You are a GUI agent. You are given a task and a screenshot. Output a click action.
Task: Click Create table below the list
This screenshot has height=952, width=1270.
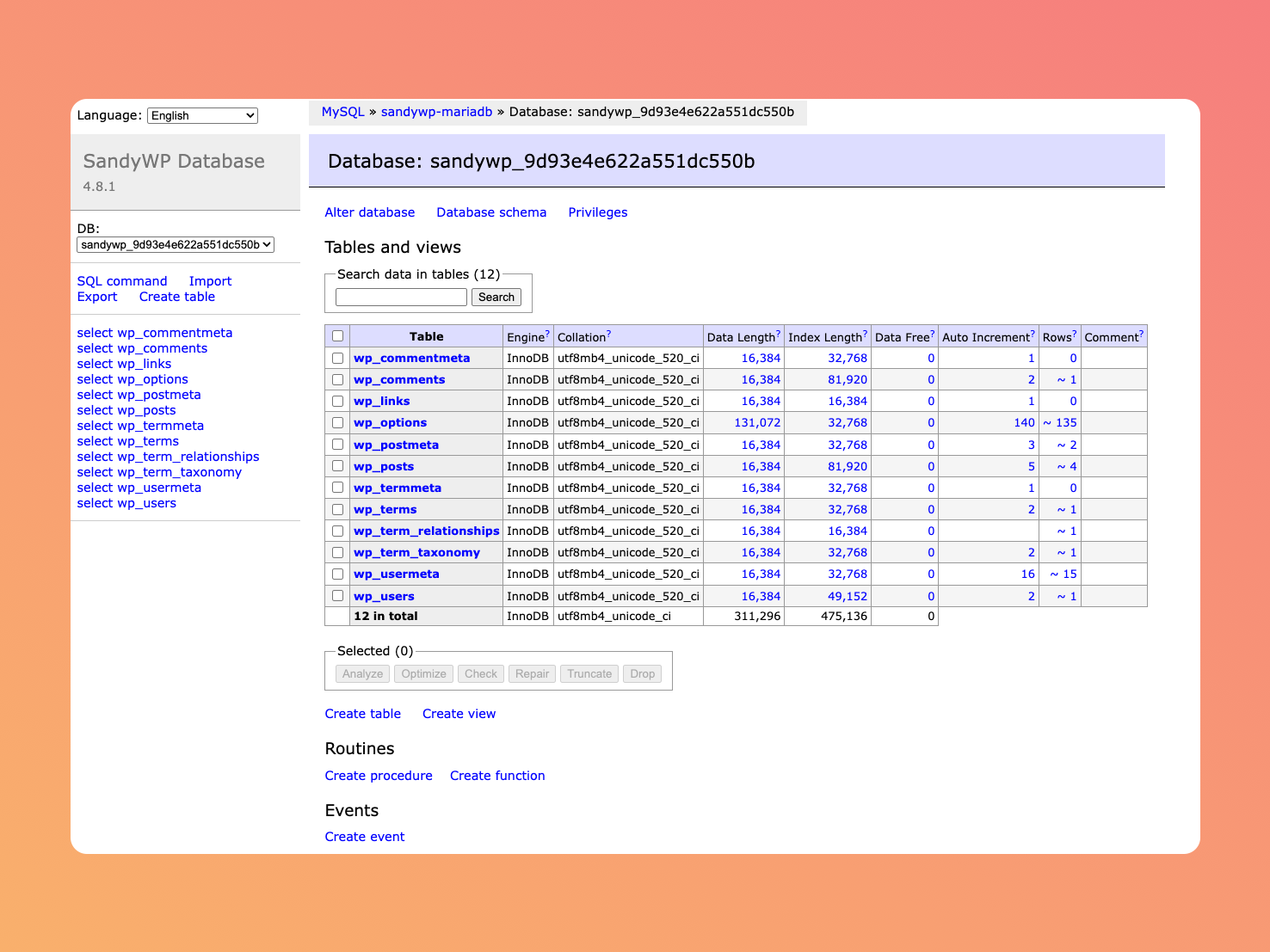[x=363, y=714]
